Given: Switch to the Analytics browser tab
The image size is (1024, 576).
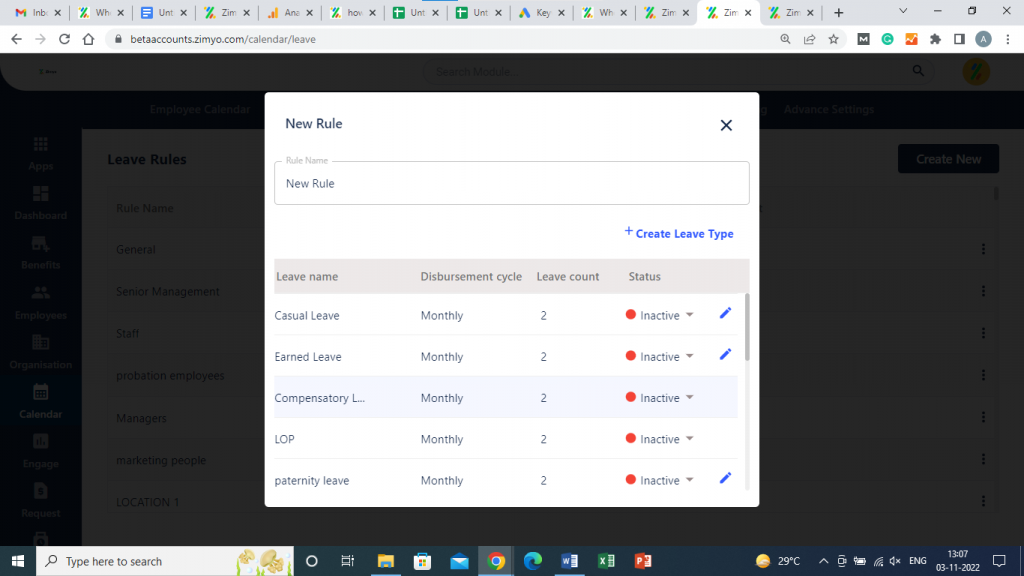Looking at the screenshot, I should [x=290, y=12].
